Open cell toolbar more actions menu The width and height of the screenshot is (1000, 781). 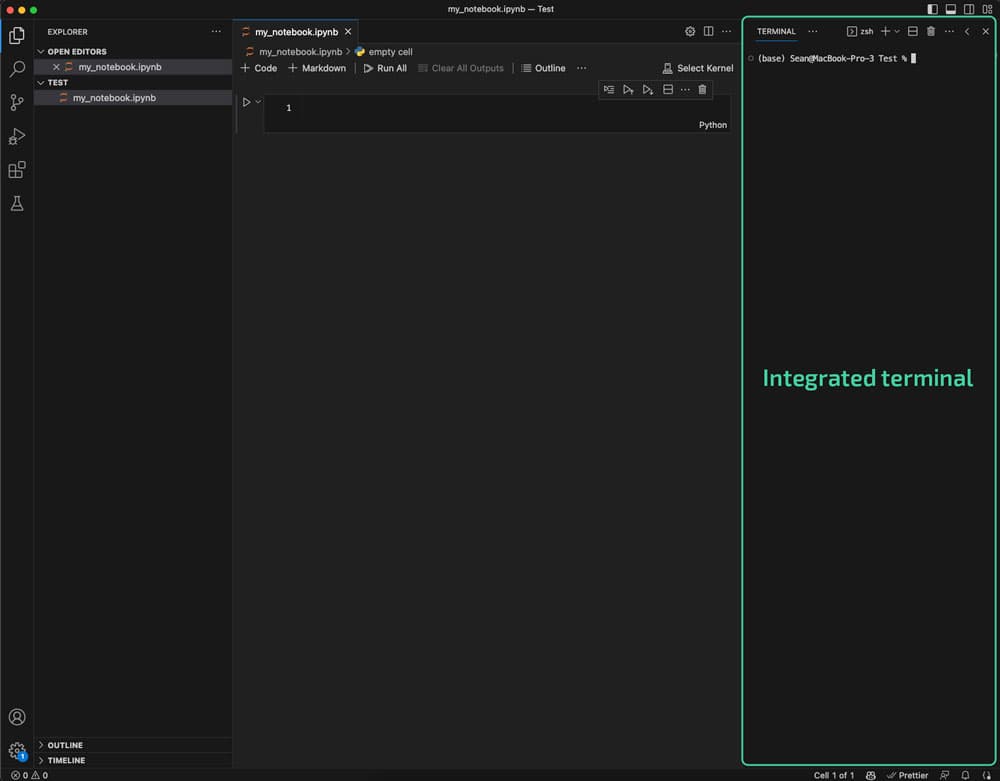(x=686, y=90)
